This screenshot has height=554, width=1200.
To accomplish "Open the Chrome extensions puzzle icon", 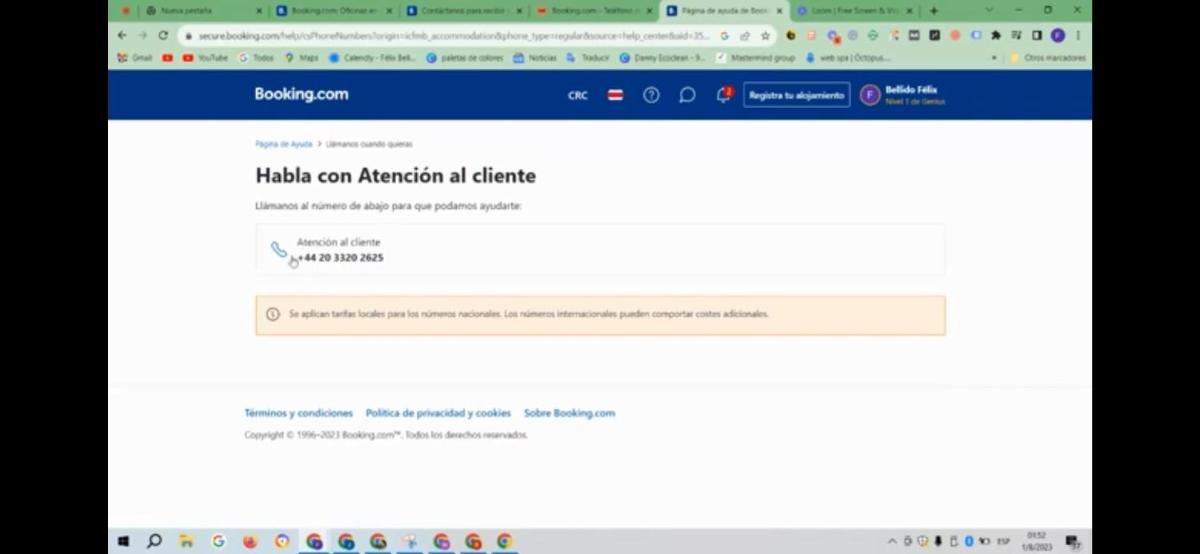I will tap(996, 35).
